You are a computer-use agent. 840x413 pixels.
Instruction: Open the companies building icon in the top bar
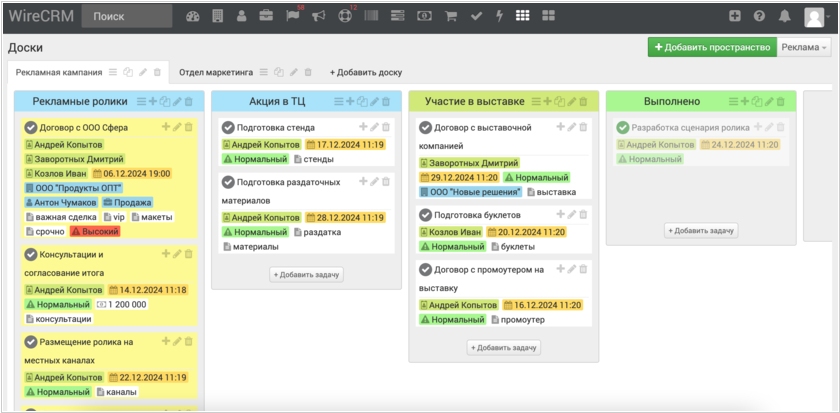click(x=218, y=16)
